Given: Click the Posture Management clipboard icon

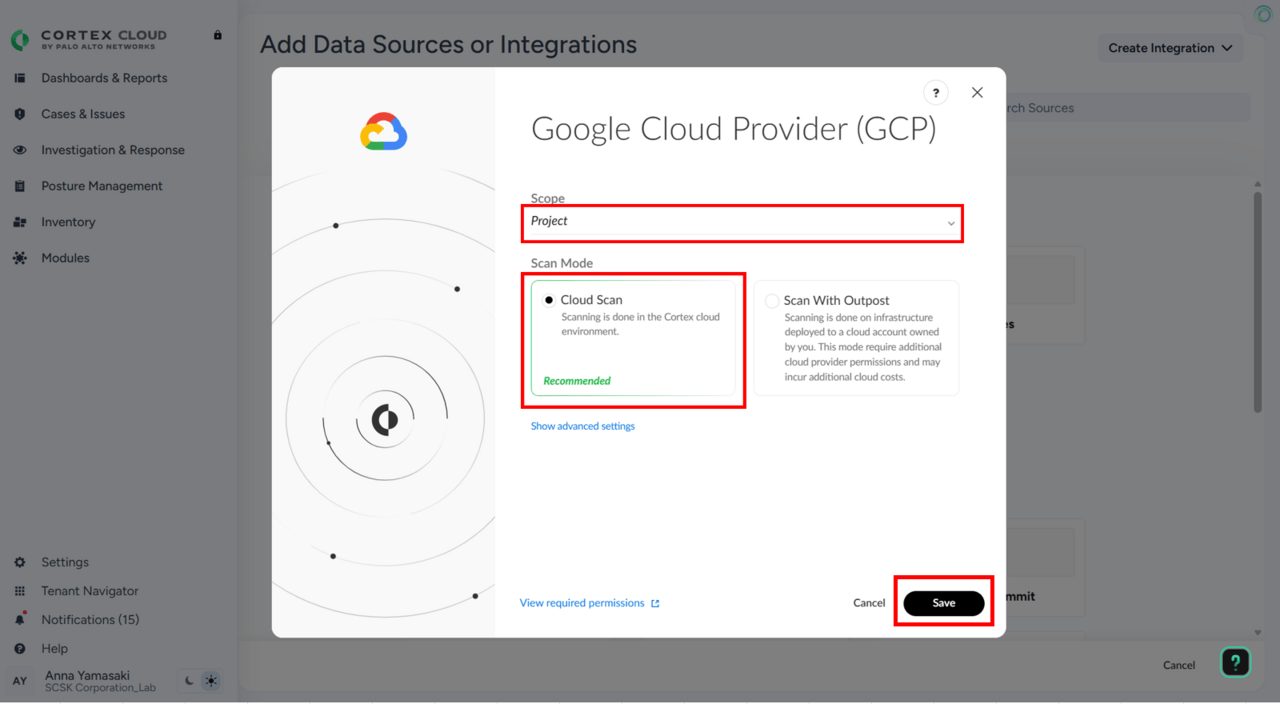Looking at the screenshot, I should pos(20,186).
